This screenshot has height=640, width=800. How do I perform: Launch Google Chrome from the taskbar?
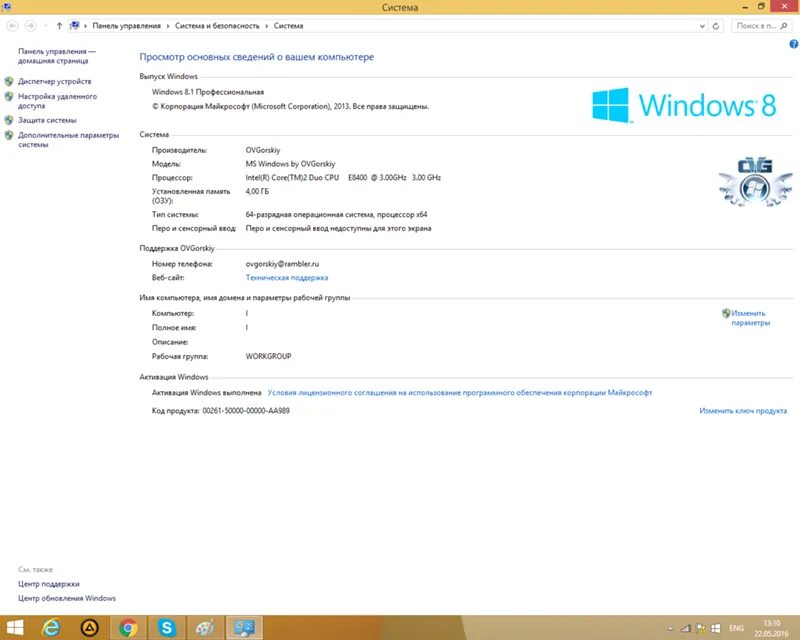click(x=128, y=627)
